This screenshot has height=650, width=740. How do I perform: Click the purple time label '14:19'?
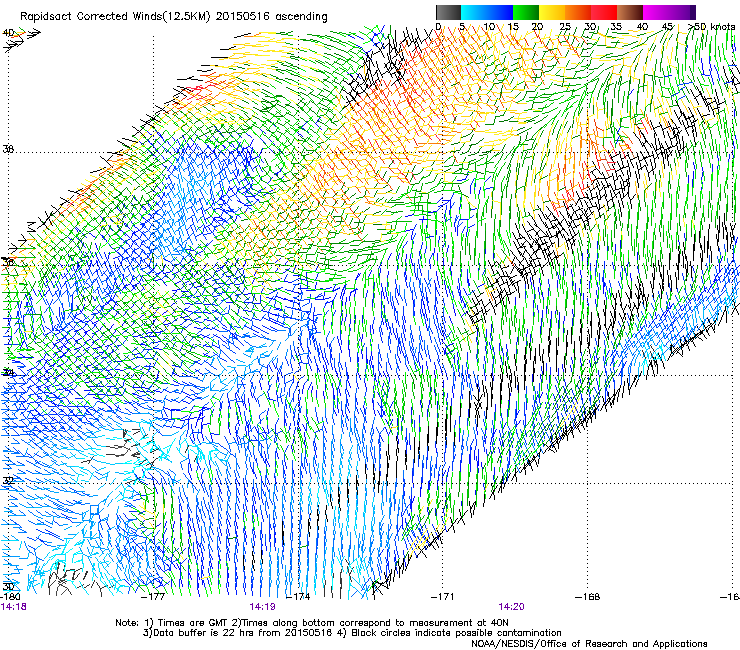(262, 607)
